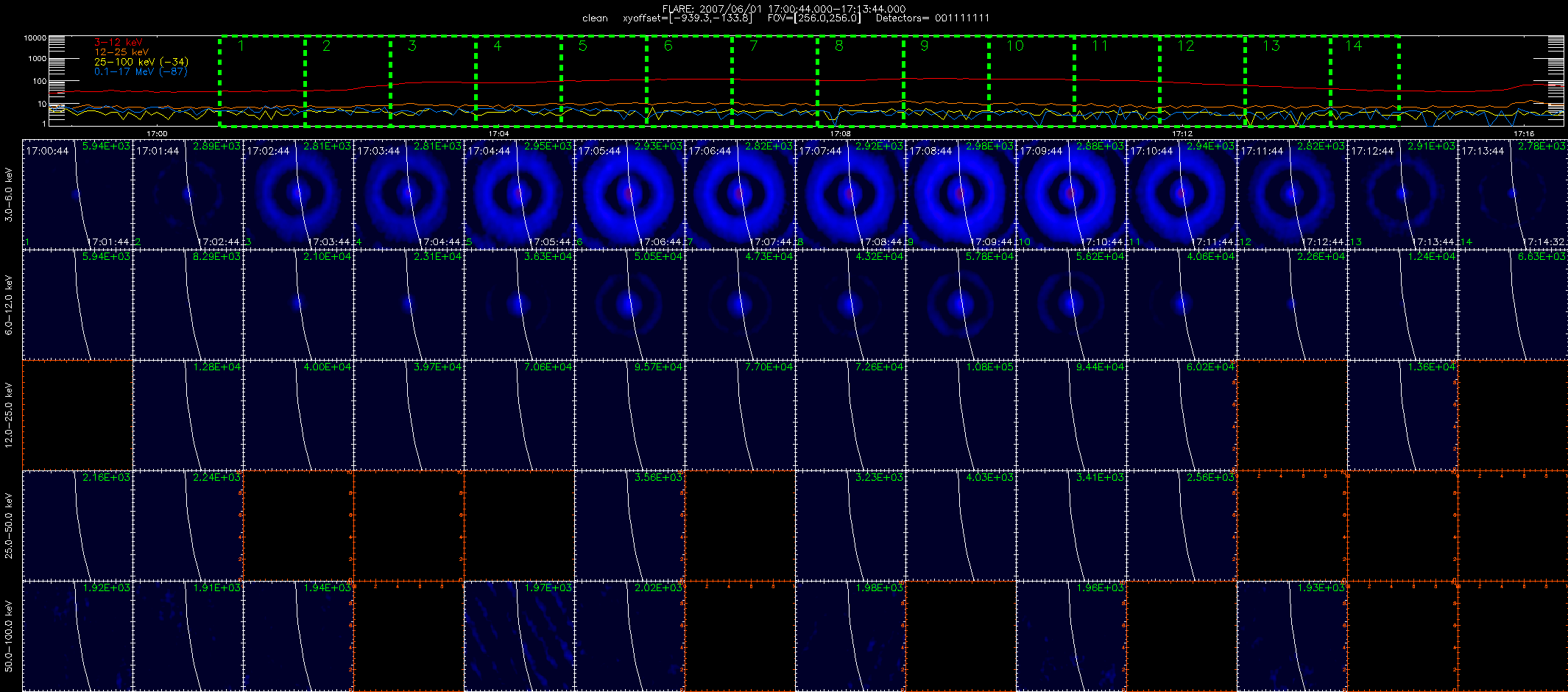Open the 3.0-6.0 keV image starting 17:02:44
The image size is (1568, 692).
click(298, 194)
